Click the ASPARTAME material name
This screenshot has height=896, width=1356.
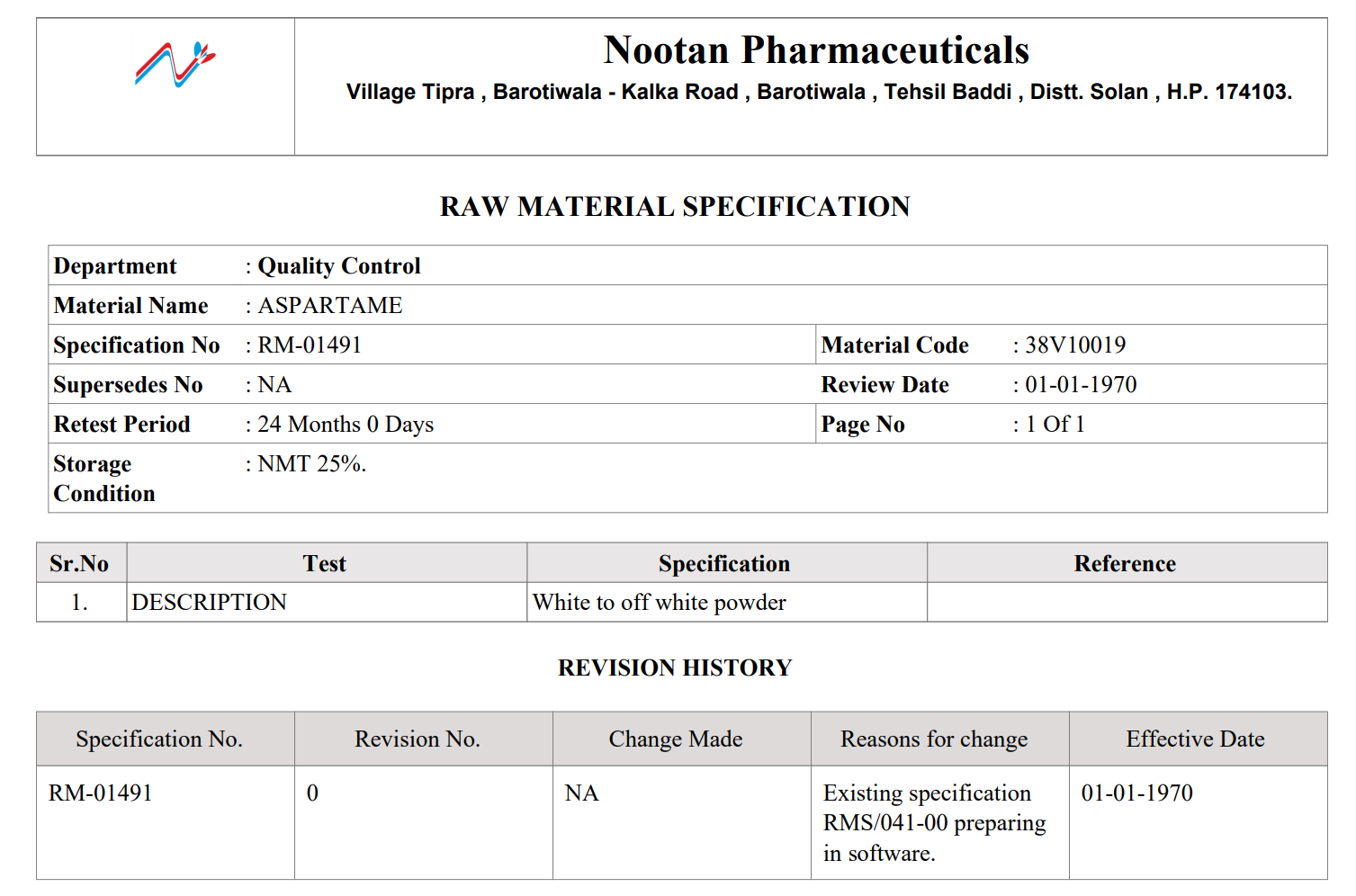click(330, 306)
